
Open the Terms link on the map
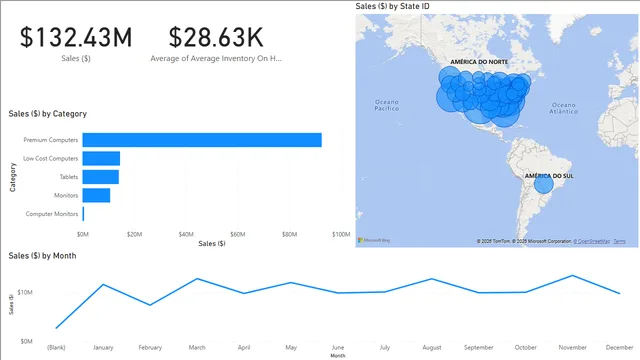619,241
